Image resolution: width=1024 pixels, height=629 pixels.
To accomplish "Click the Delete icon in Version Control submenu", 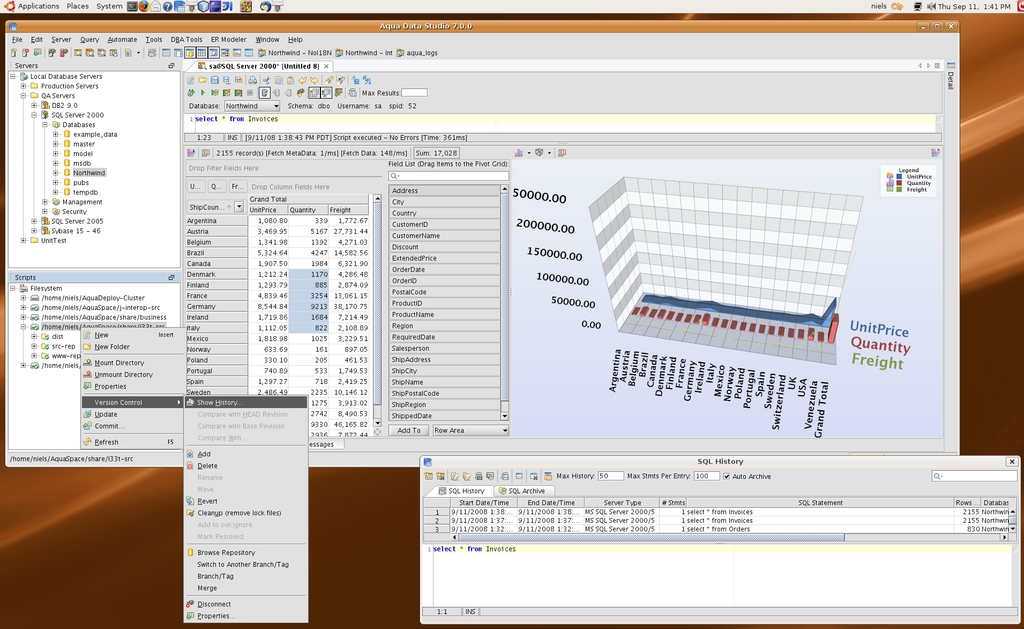I will (190, 466).
